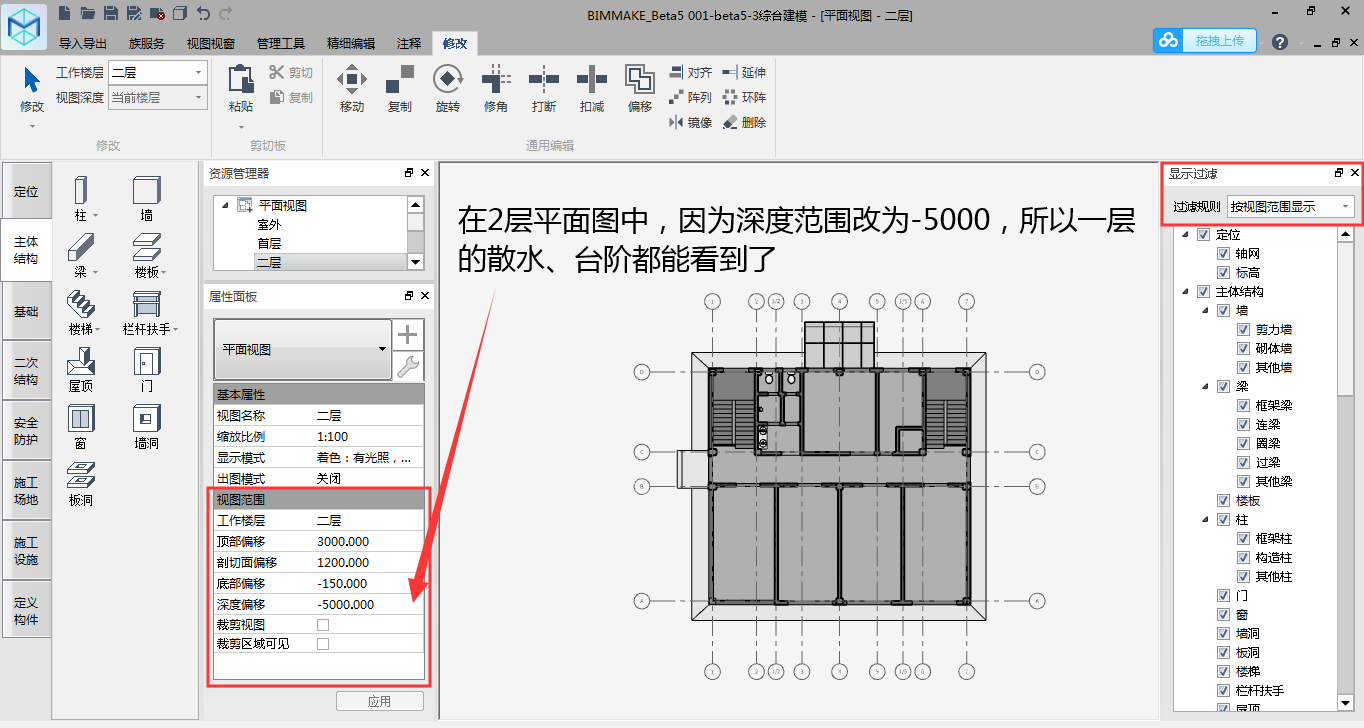This screenshot has width=1364, height=728.
Task: Click the 对齐 (Align) tool
Action: pos(690,73)
